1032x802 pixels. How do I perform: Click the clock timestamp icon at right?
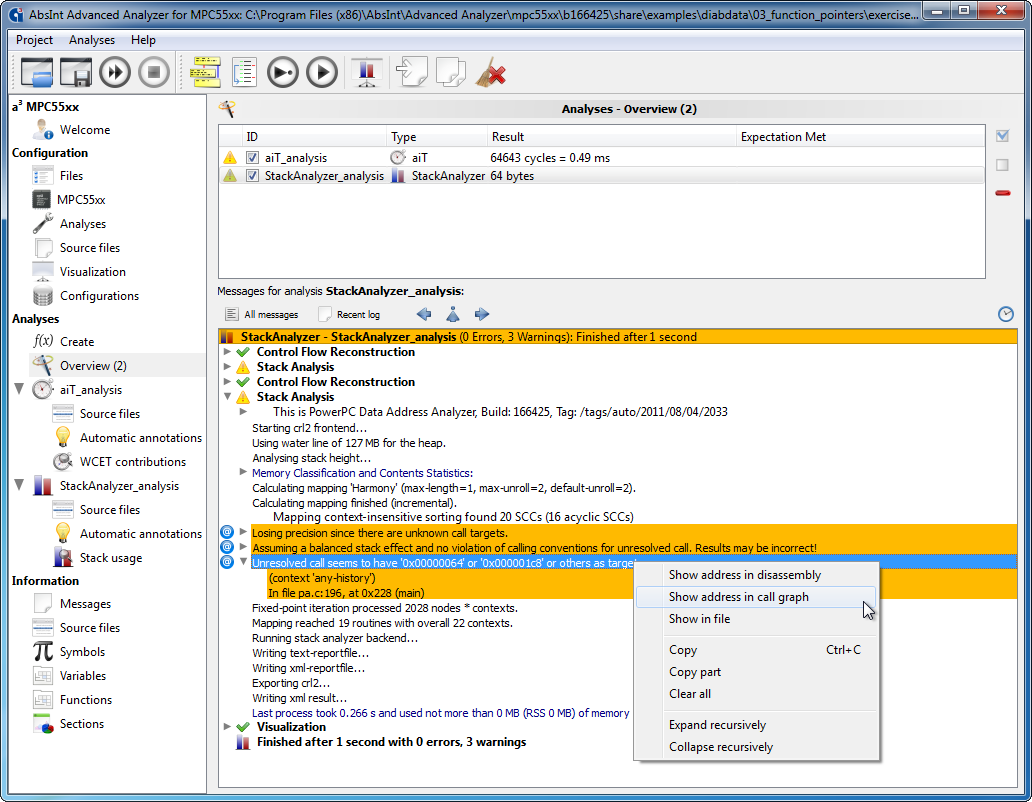point(1006,314)
